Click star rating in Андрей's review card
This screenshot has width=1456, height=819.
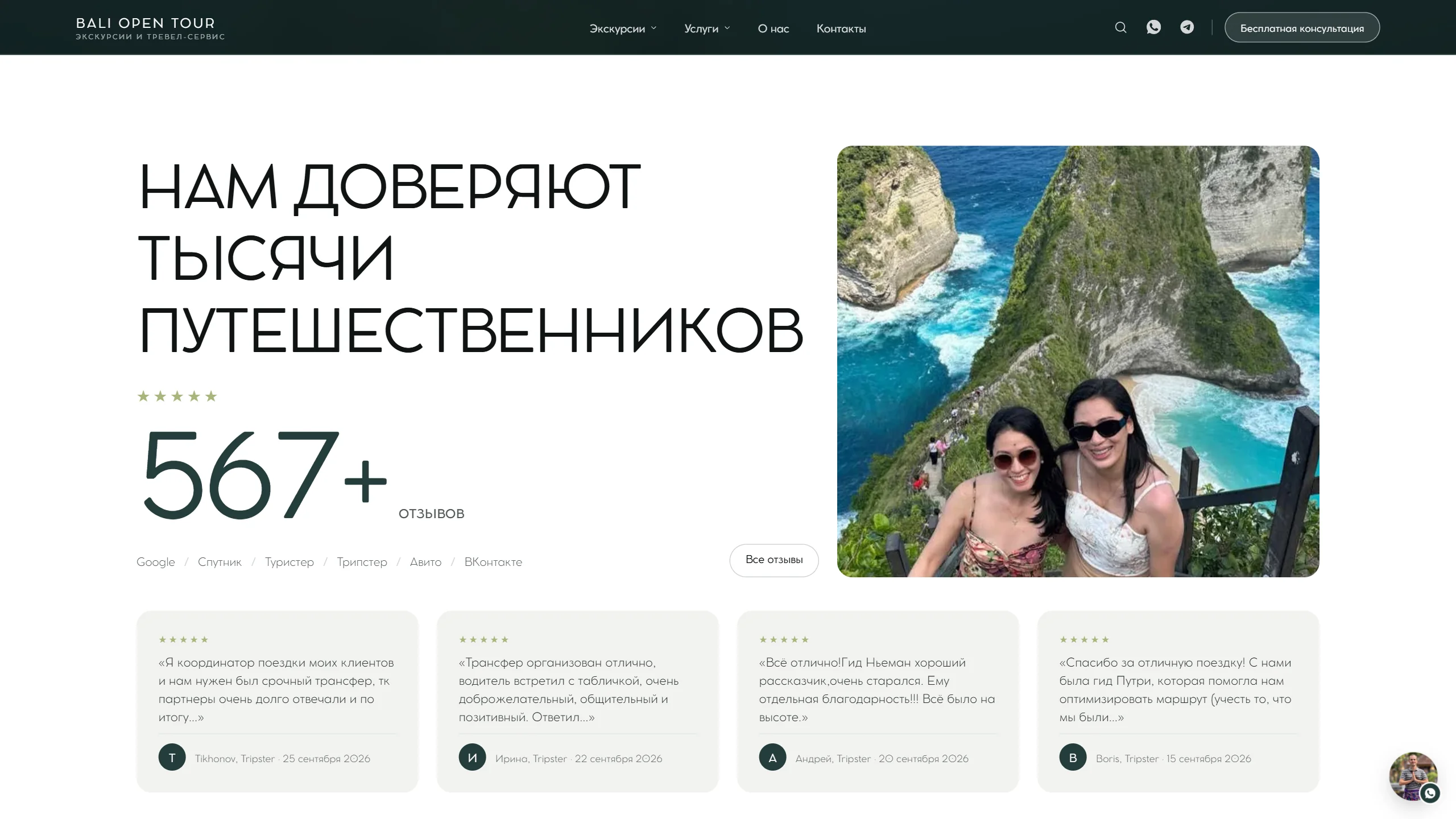(x=784, y=639)
